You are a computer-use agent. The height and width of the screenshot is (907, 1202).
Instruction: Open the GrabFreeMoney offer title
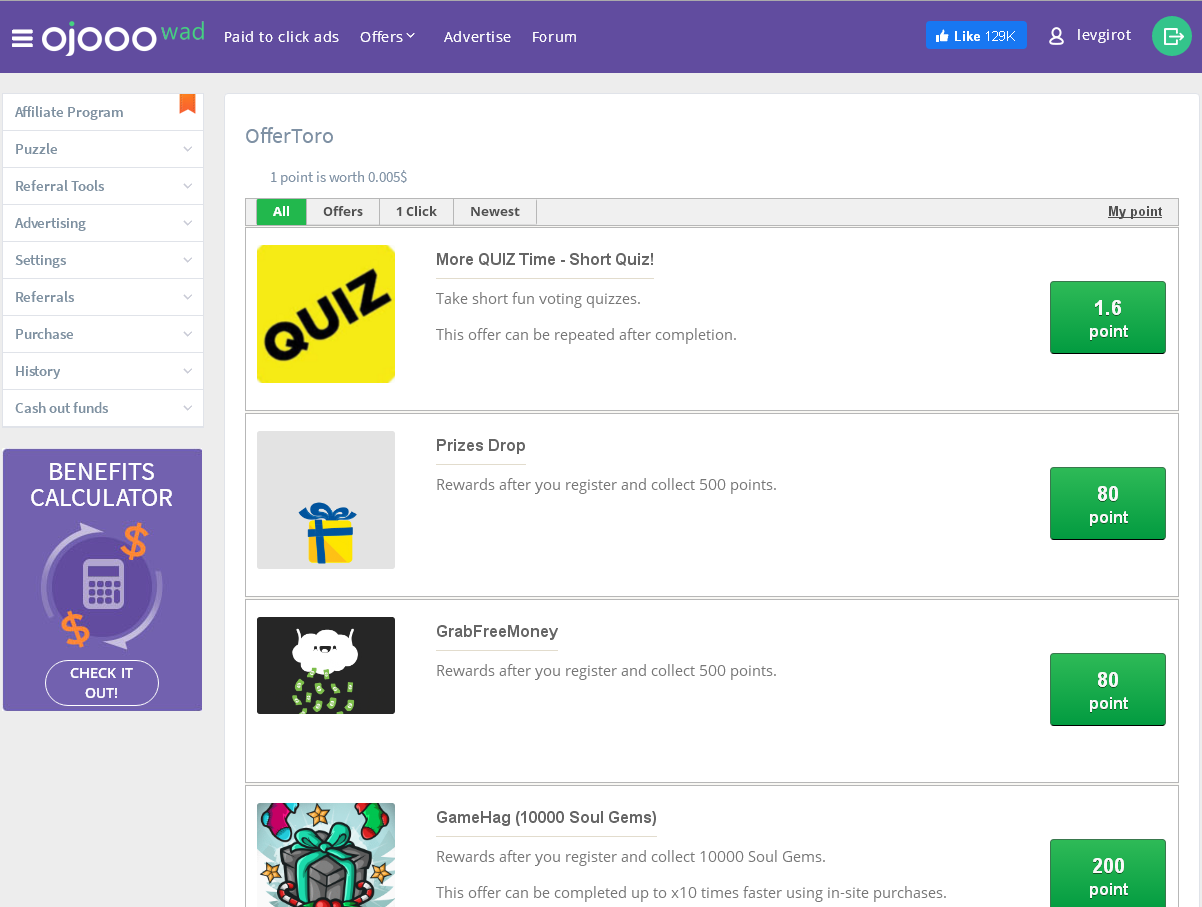coord(497,631)
